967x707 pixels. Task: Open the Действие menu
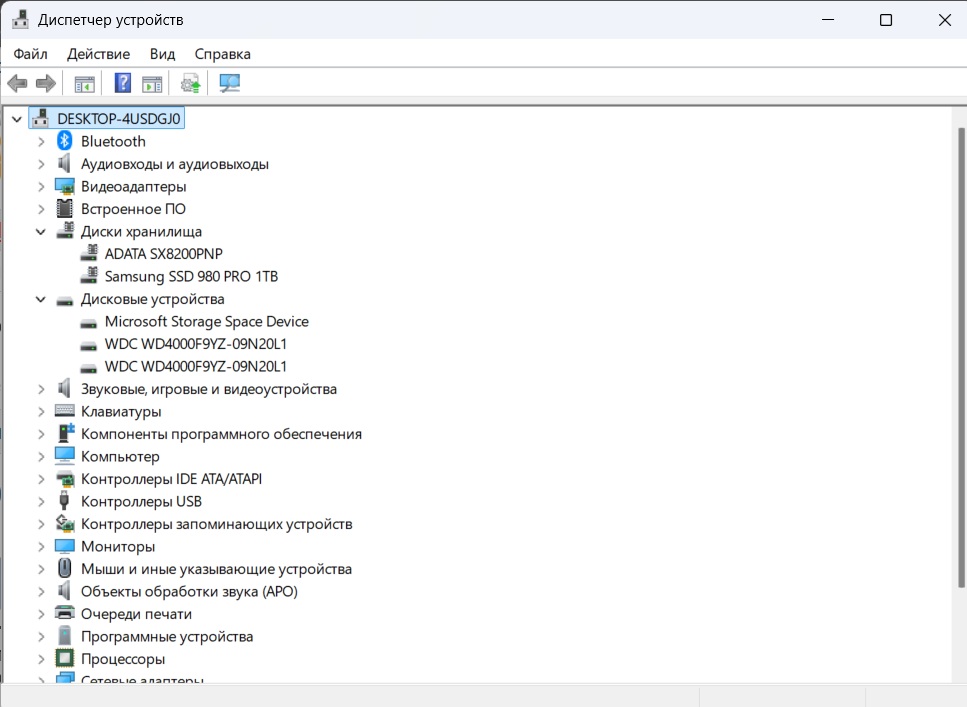pos(99,54)
